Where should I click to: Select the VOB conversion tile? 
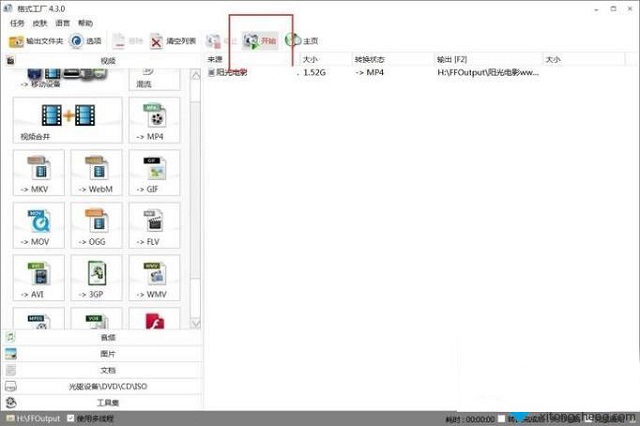[x=96, y=319]
